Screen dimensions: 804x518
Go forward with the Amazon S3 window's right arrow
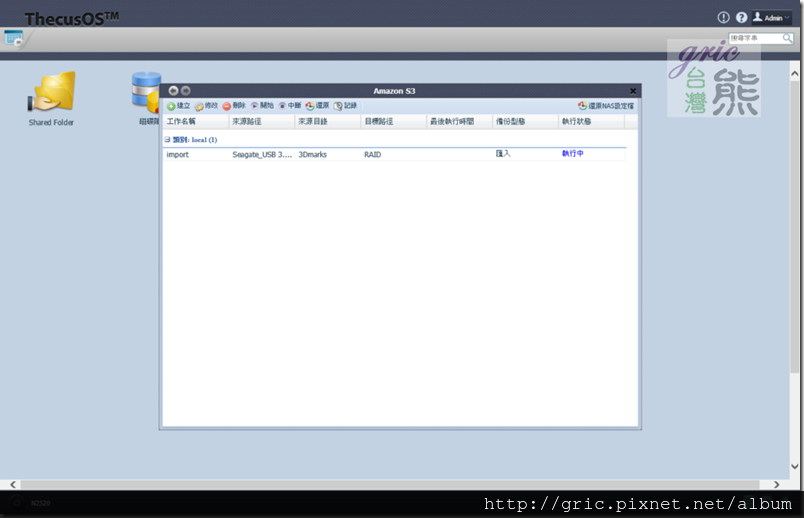(x=186, y=91)
